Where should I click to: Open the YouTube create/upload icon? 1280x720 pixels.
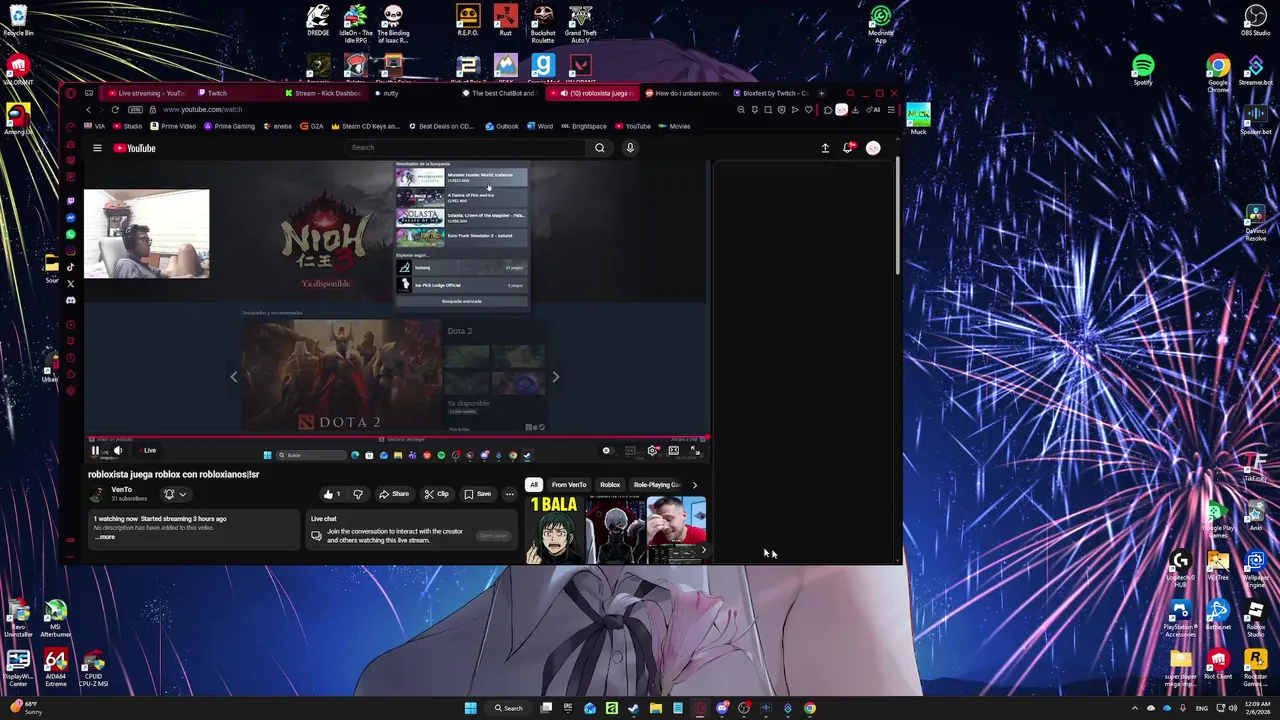point(825,148)
